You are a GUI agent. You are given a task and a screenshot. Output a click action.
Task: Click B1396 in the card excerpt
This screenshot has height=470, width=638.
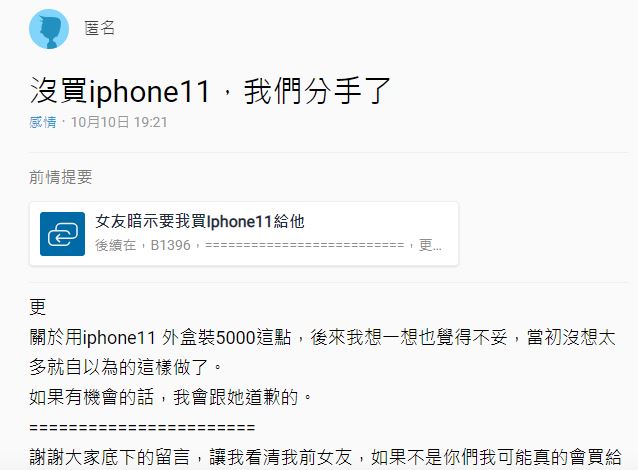[x=170, y=245]
